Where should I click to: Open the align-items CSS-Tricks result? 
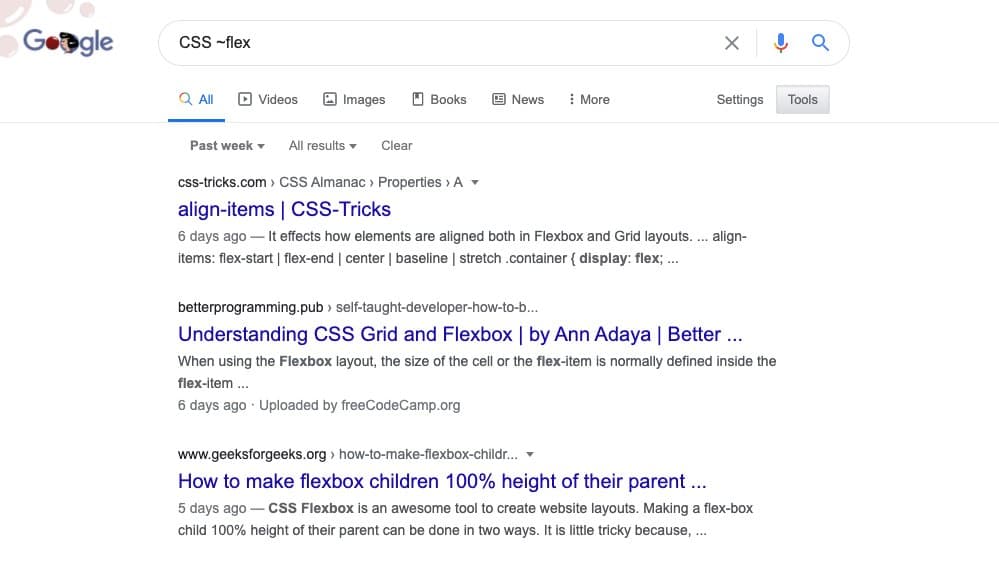coord(284,209)
